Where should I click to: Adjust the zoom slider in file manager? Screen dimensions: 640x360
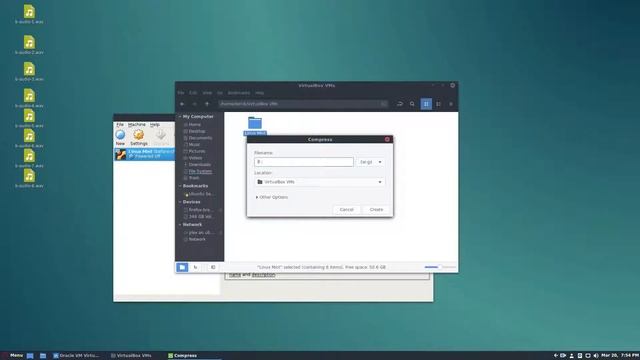(440, 267)
